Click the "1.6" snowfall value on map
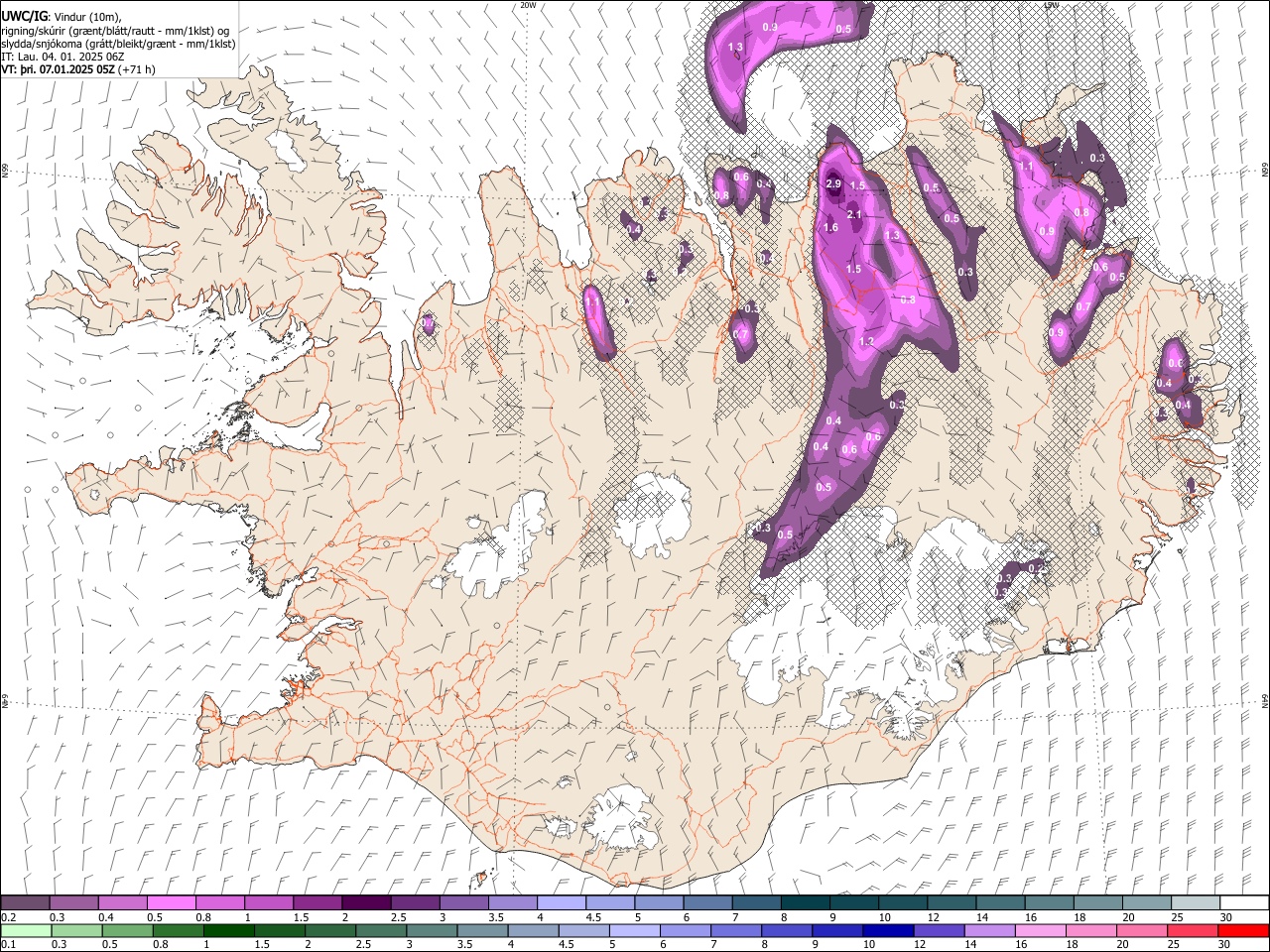The width and height of the screenshot is (1270, 952). [830, 228]
